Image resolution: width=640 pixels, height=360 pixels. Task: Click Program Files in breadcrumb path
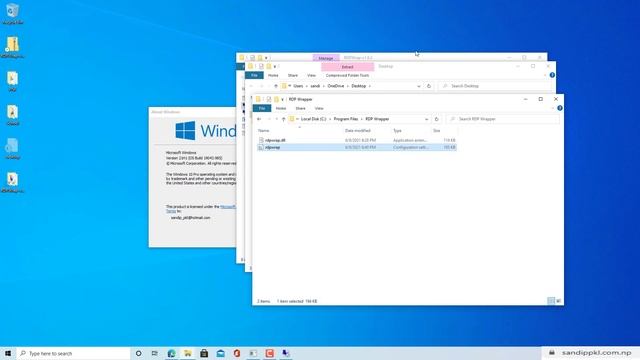click(x=346, y=119)
